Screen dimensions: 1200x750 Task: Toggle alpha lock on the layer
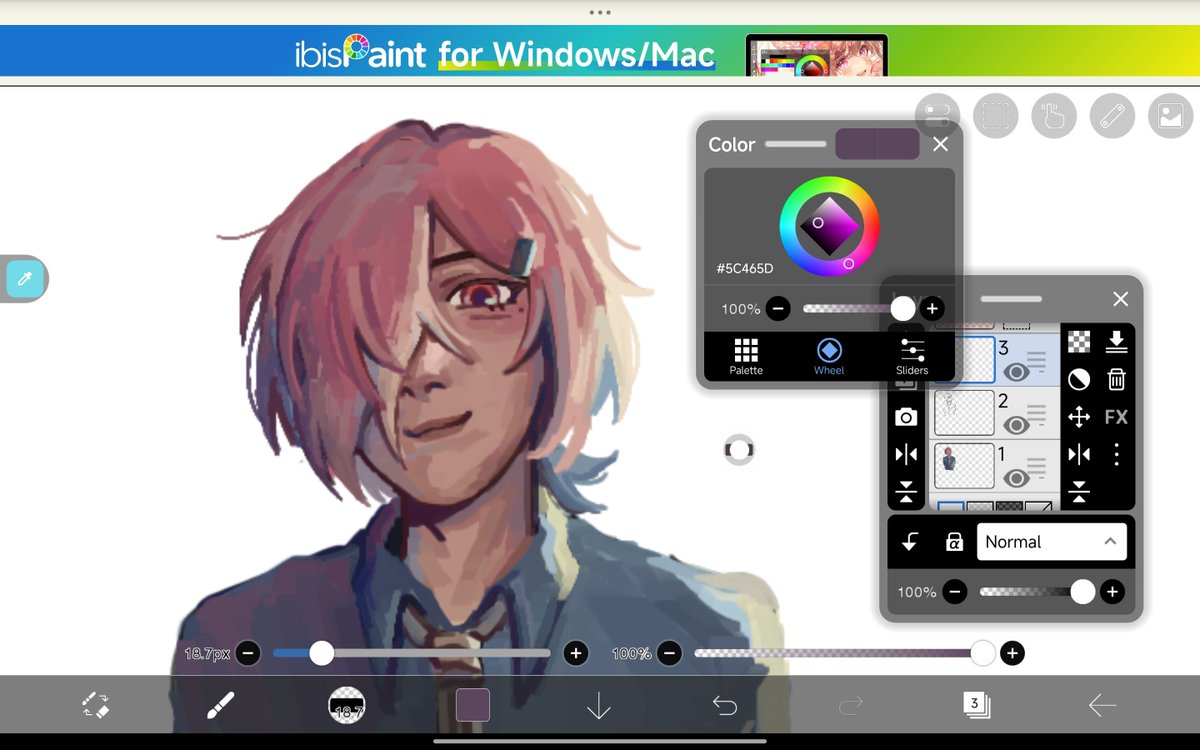click(x=954, y=542)
